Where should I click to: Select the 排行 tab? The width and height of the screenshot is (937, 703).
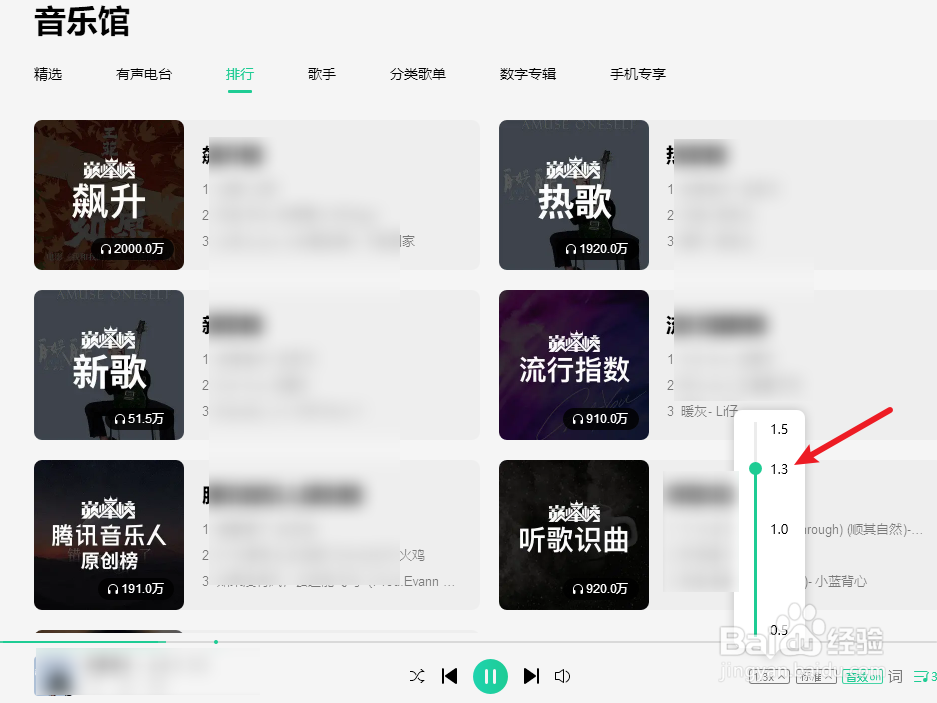click(240, 74)
